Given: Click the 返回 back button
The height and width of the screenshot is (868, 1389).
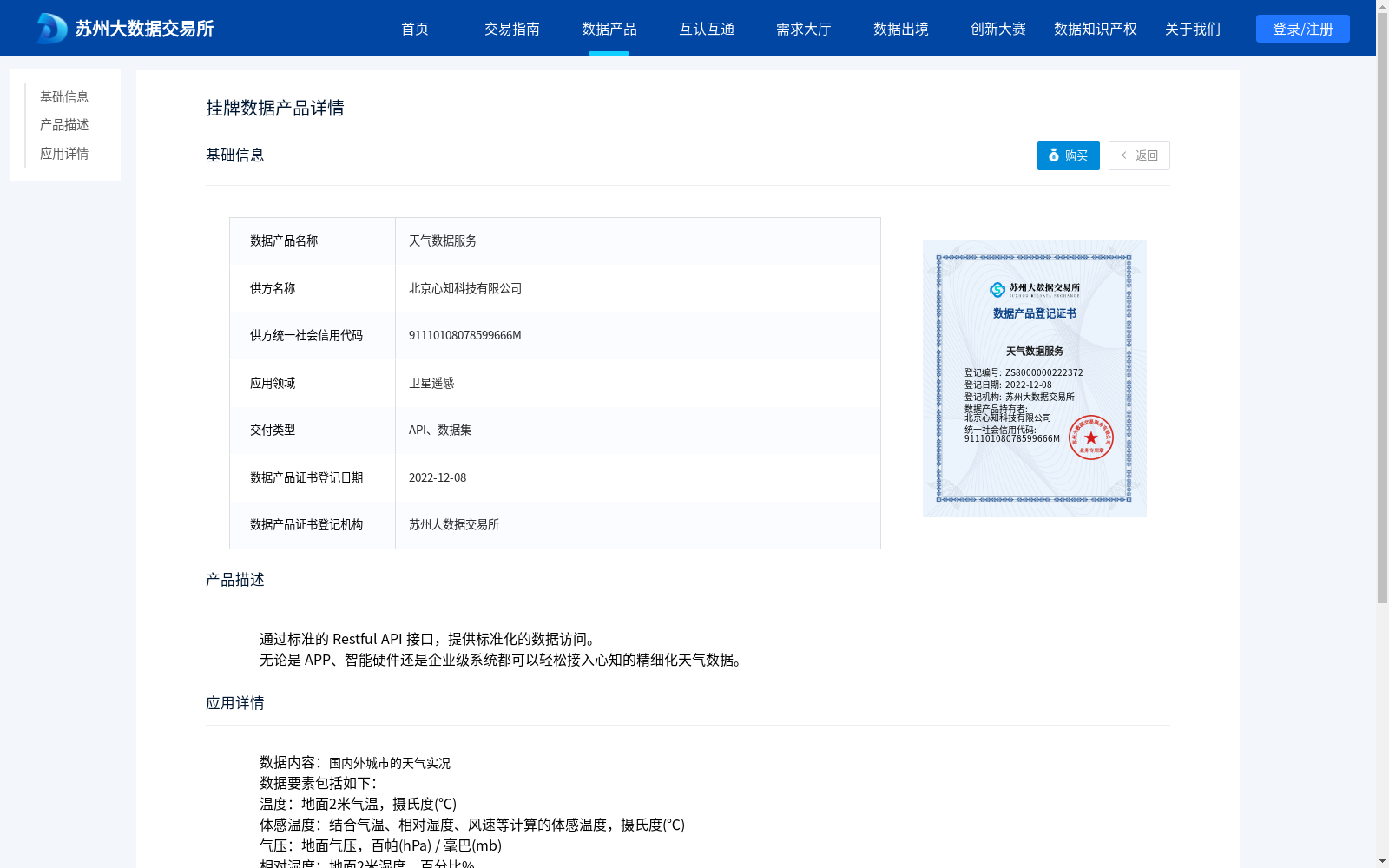Looking at the screenshot, I should point(1139,155).
